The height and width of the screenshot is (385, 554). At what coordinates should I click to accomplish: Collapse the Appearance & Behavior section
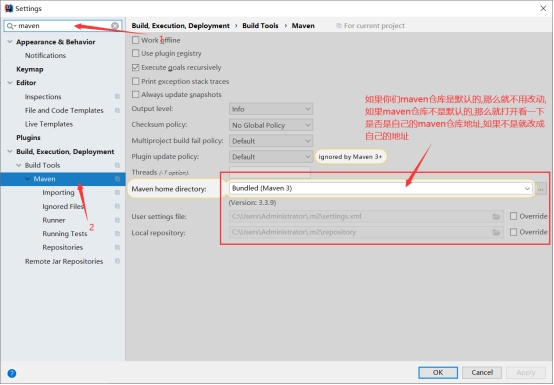tap(10, 42)
